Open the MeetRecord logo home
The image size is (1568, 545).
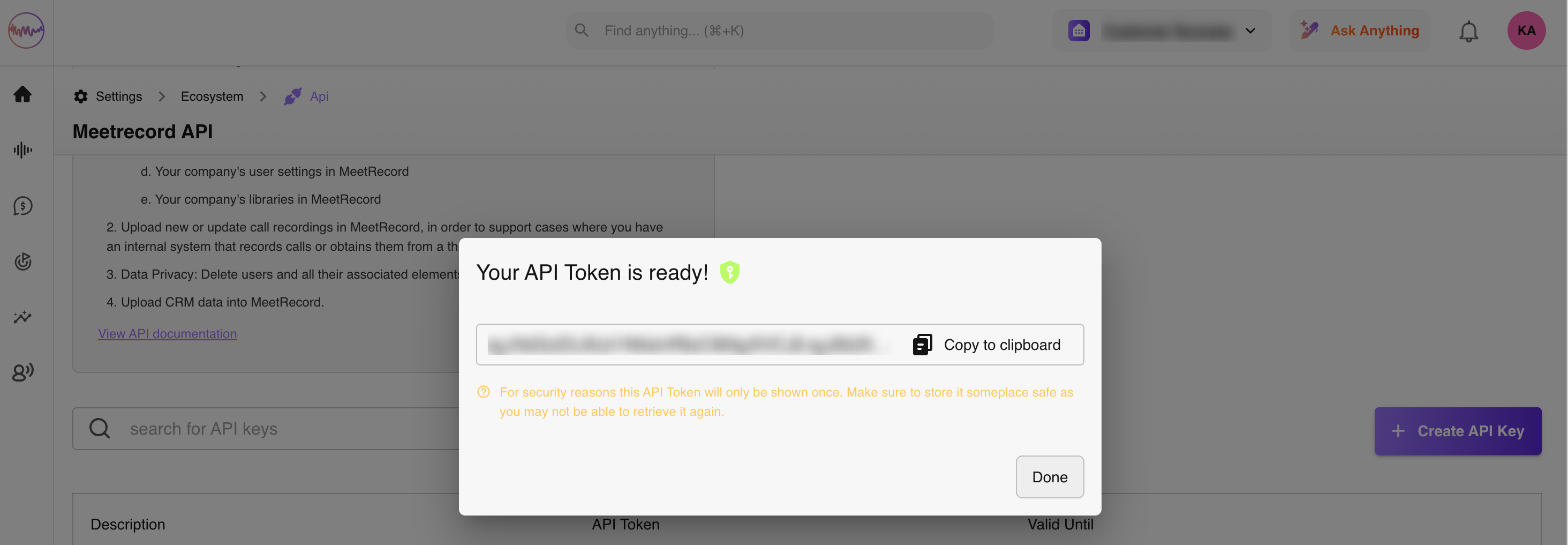(x=26, y=31)
